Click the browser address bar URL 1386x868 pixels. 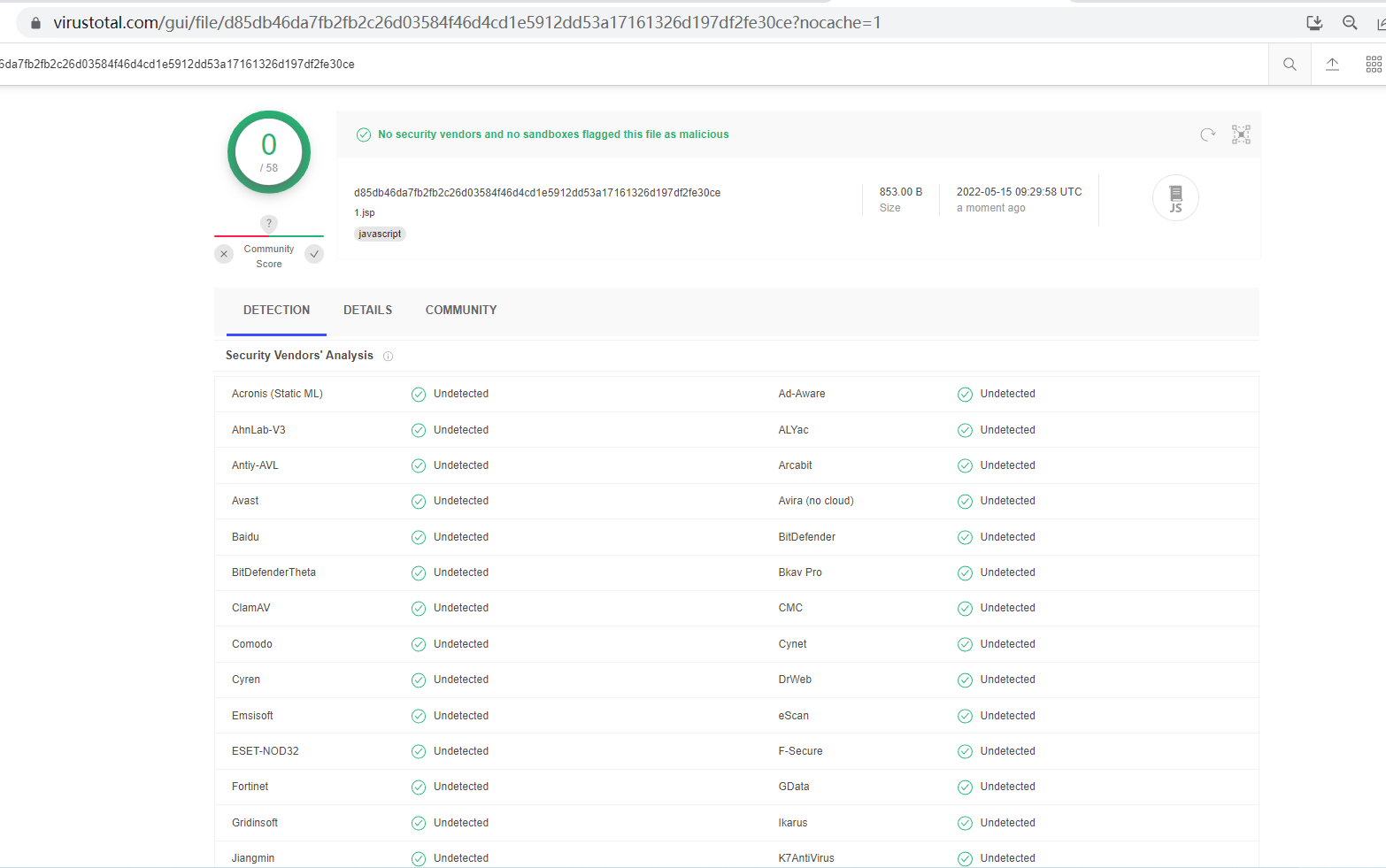click(x=466, y=23)
